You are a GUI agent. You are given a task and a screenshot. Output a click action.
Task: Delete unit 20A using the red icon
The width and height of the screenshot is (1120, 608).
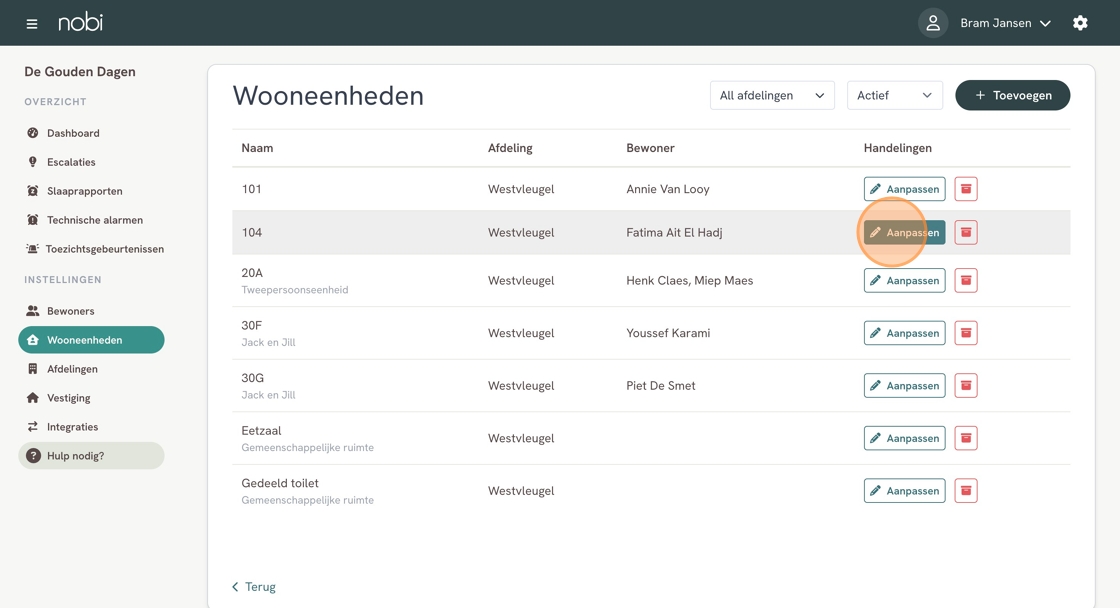point(966,281)
